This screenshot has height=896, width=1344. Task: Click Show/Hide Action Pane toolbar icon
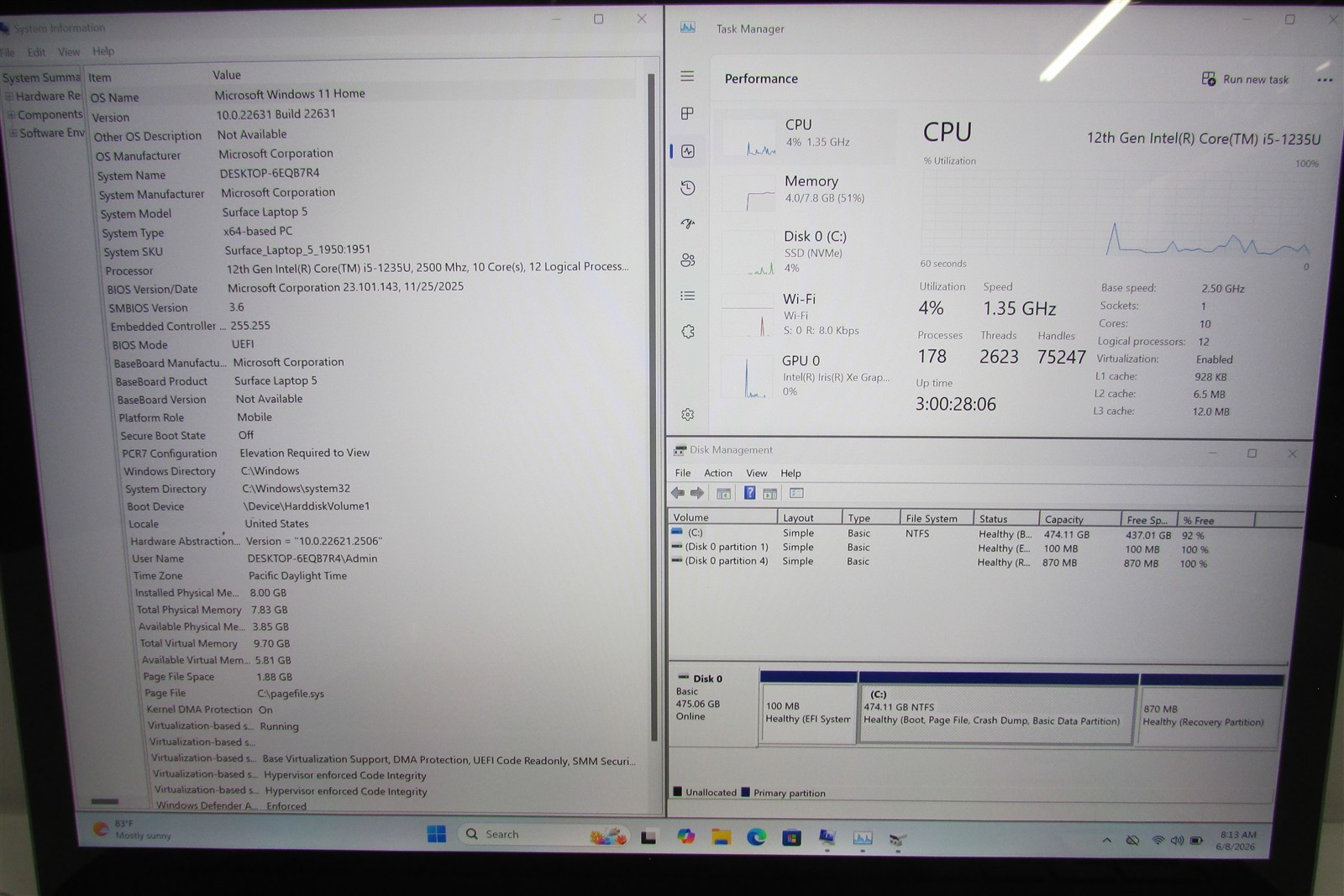point(769,494)
